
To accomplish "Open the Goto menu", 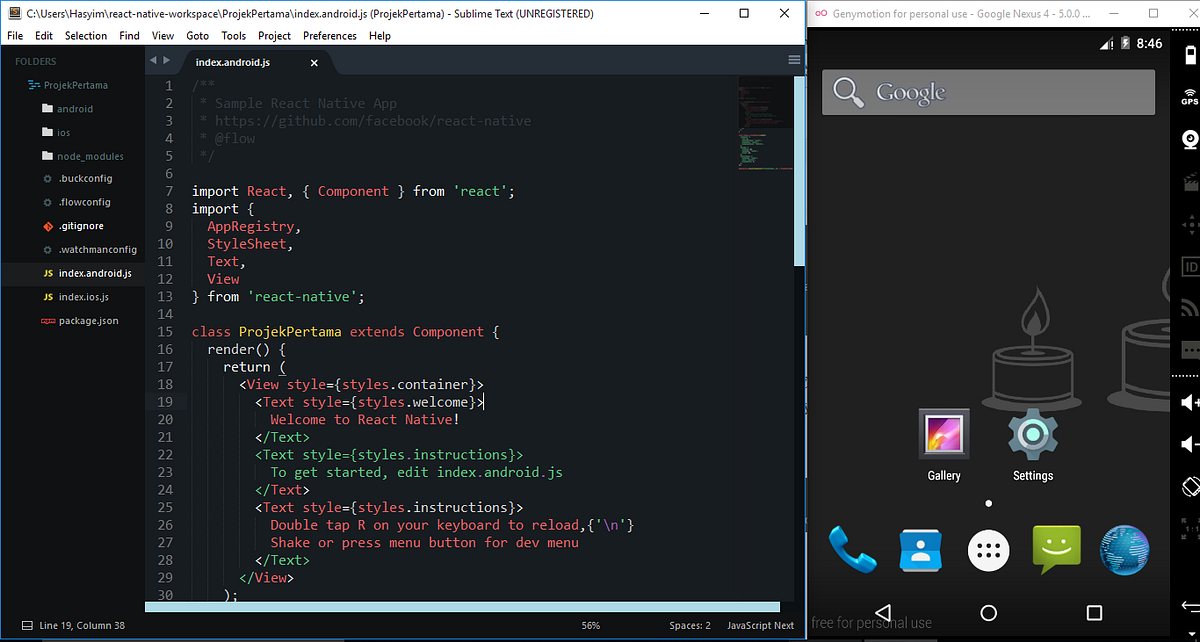I will click(198, 35).
